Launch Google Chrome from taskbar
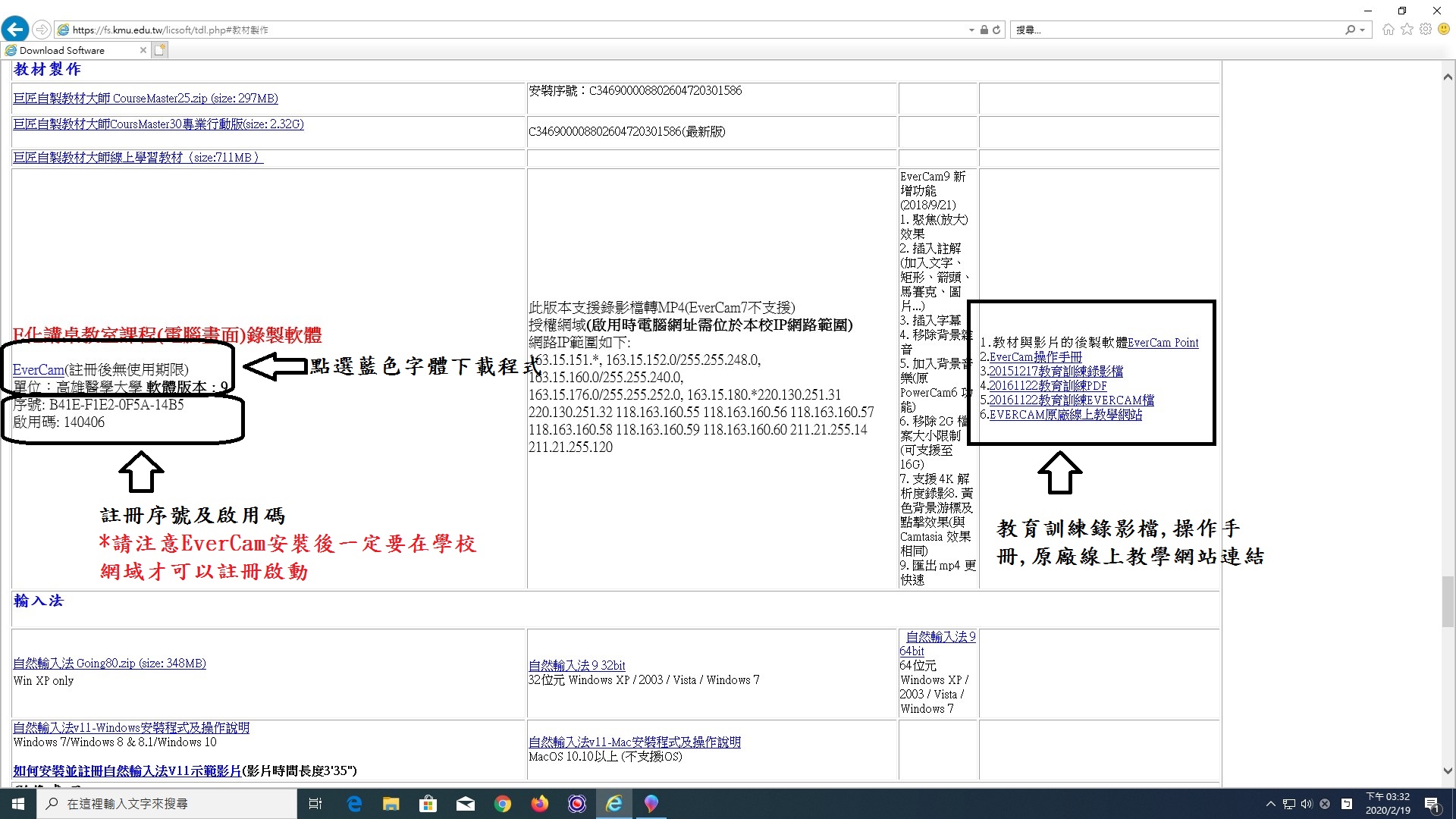1456x819 pixels. [x=503, y=804]
